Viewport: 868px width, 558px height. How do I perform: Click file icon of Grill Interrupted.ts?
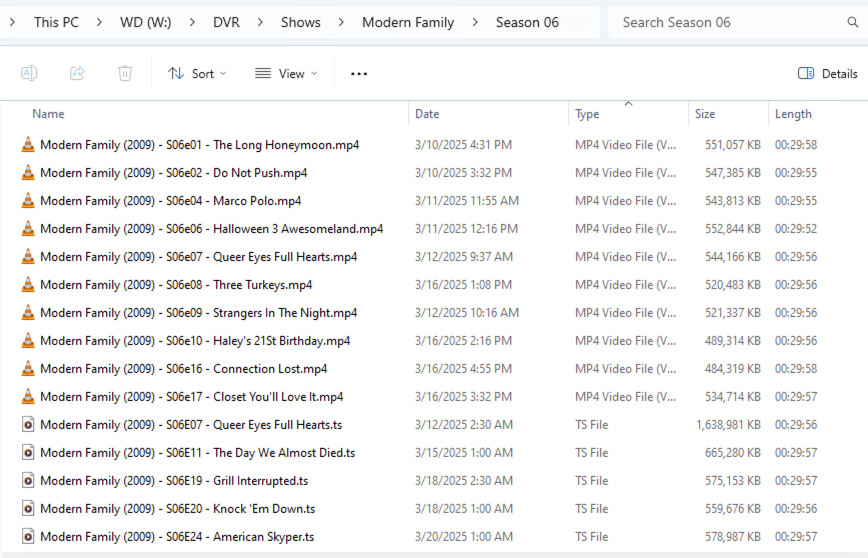click(28, 480)
